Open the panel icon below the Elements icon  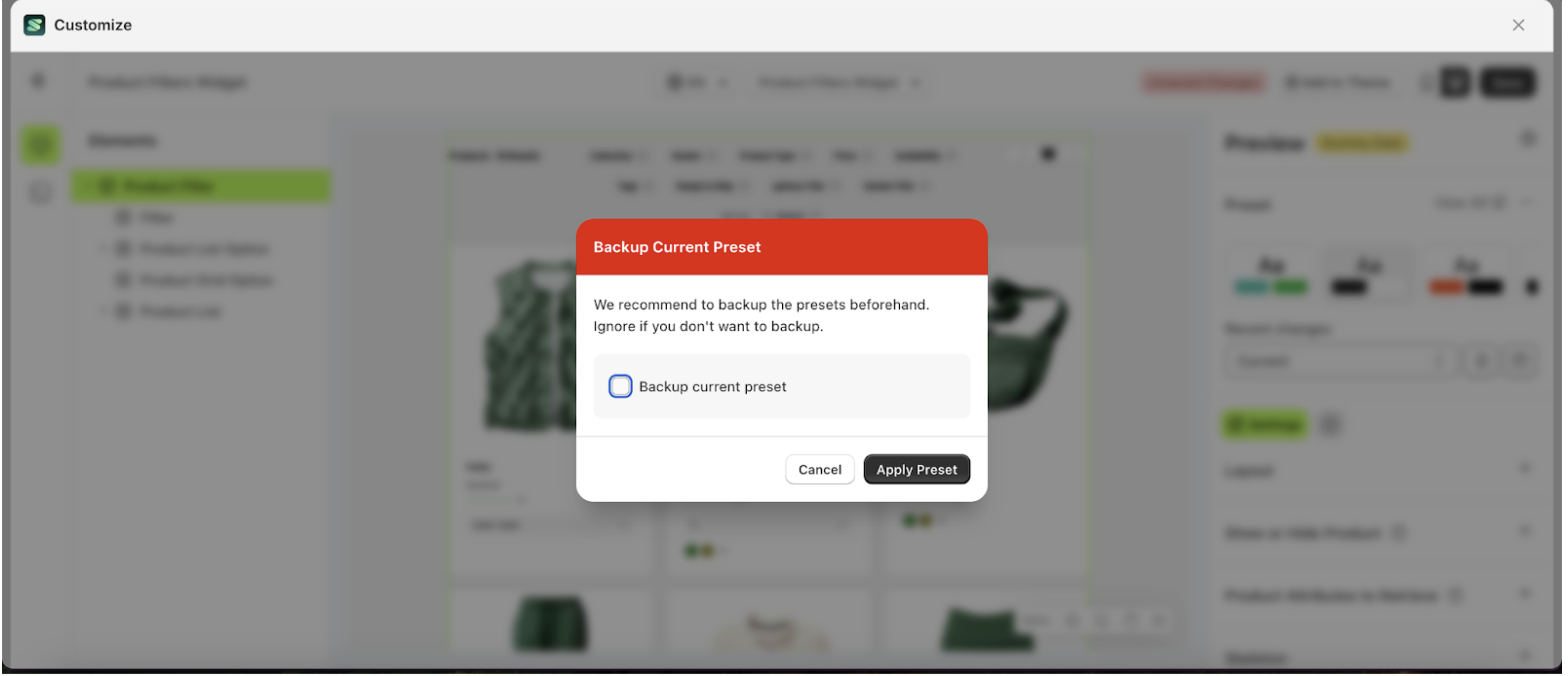[39, 192]
